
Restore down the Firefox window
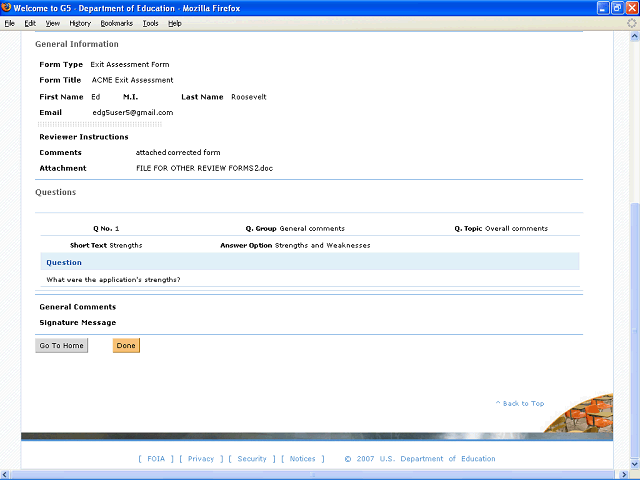pos(618,8)
